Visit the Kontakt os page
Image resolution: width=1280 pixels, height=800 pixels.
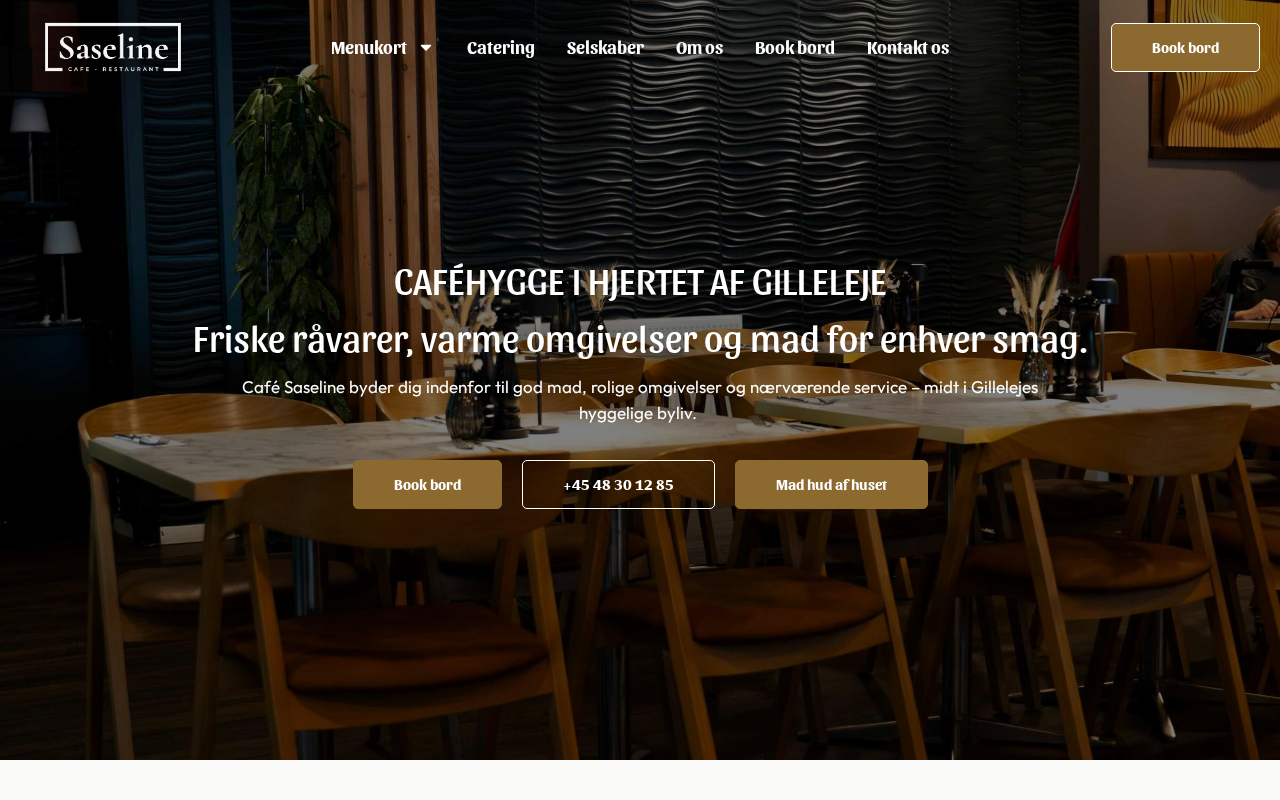pyautogui.click(x=908, y=47)
